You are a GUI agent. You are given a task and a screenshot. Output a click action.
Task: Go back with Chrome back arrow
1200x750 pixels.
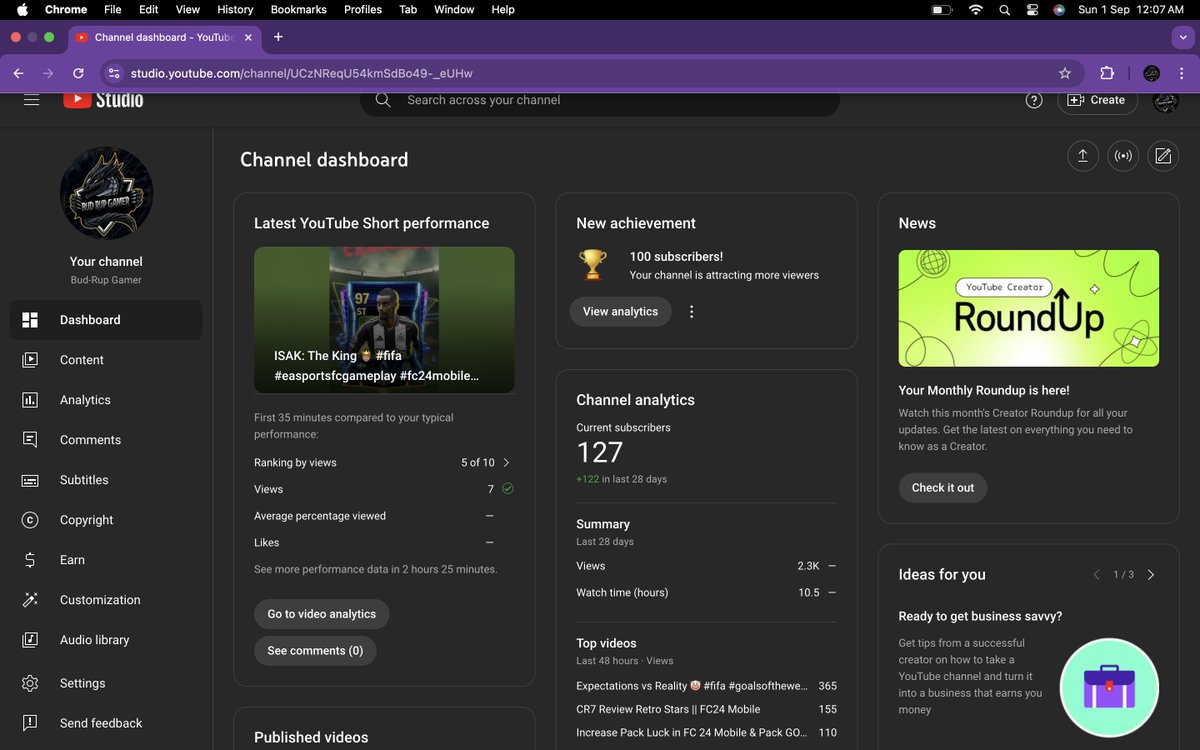(18, 73)
